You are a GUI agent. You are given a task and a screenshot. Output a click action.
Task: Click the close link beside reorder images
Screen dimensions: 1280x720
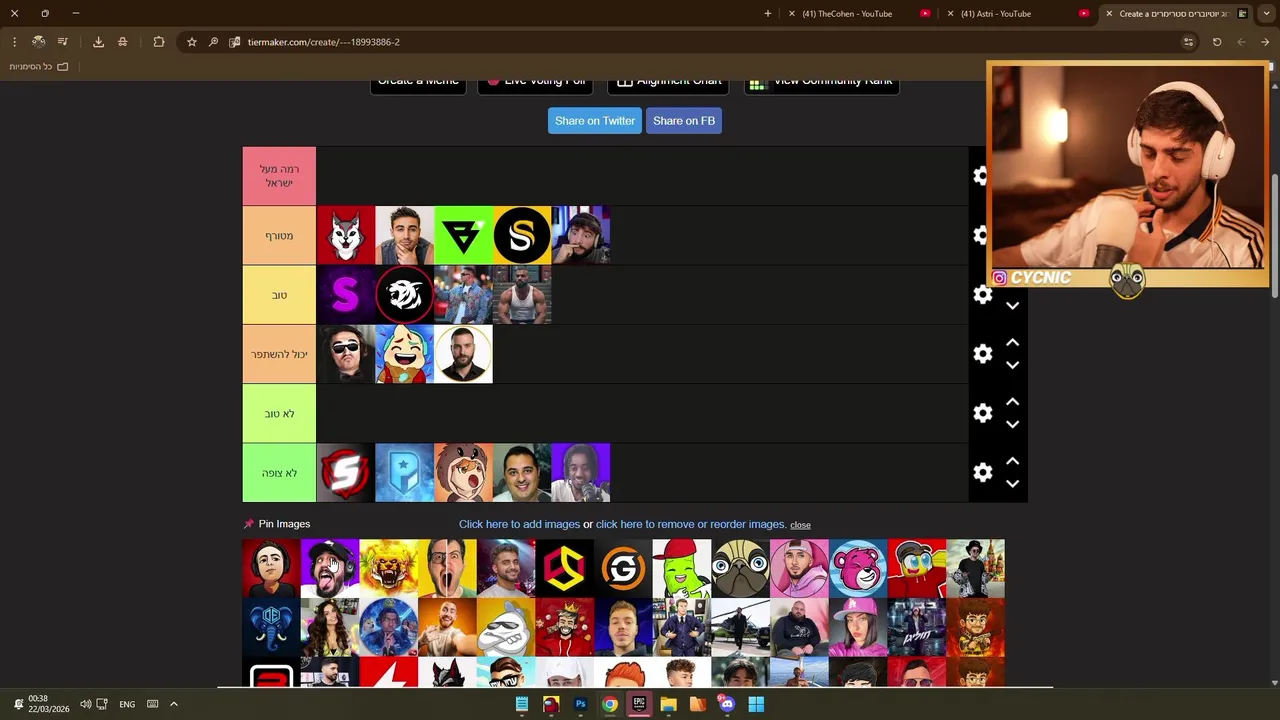pyautogui.click(x=800, y=525)
